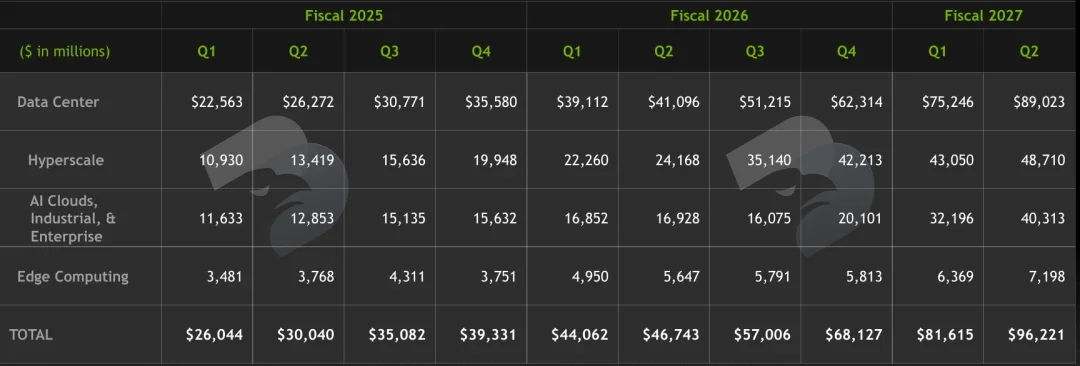Select the Hyperscale row label
1080x366 pixels.
point(66,160)
